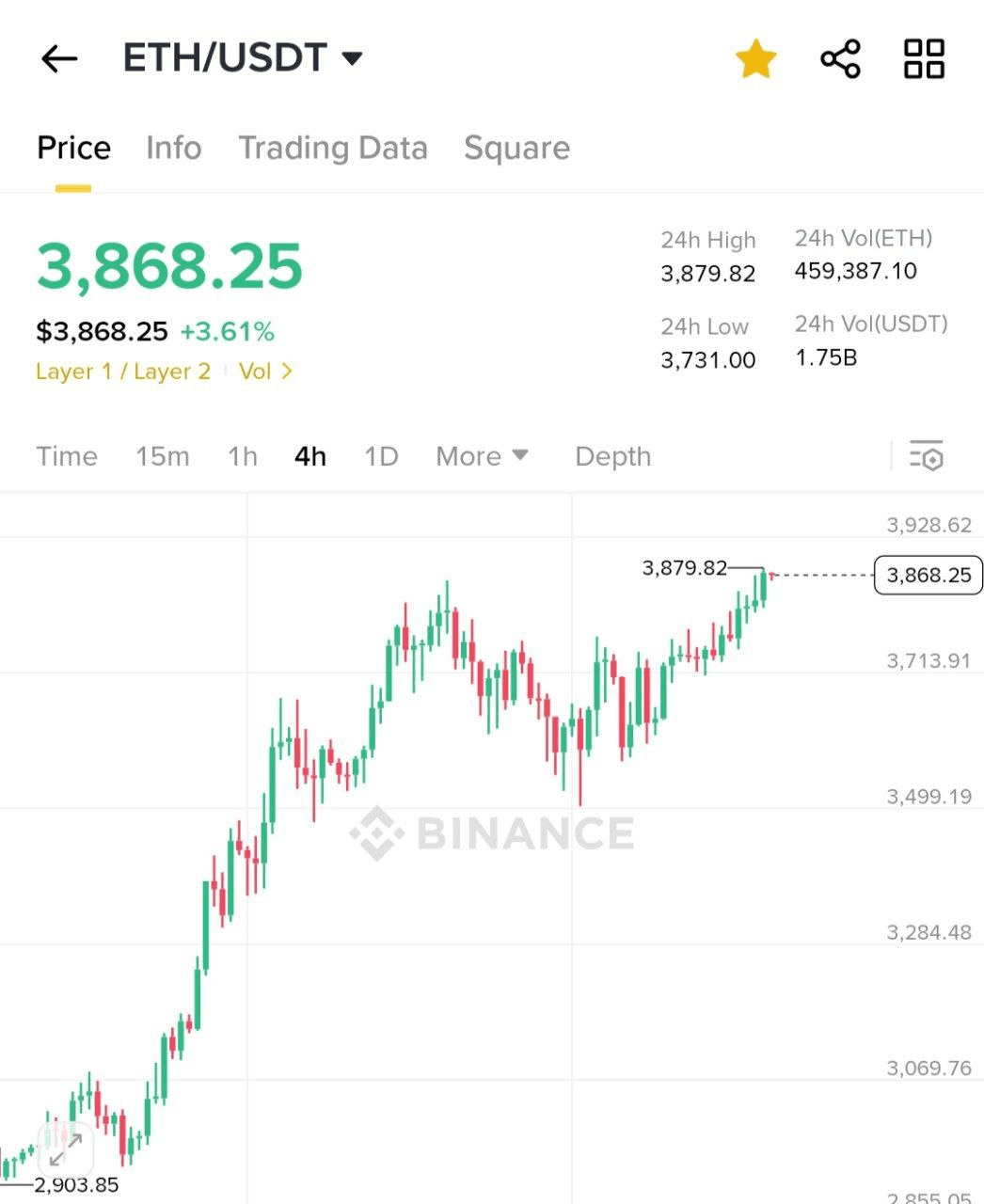The image size is (984, 1204).
Task: Click the 3,868.25 current price label on chart
Action: pyautogui.click(x=928, y=576)
